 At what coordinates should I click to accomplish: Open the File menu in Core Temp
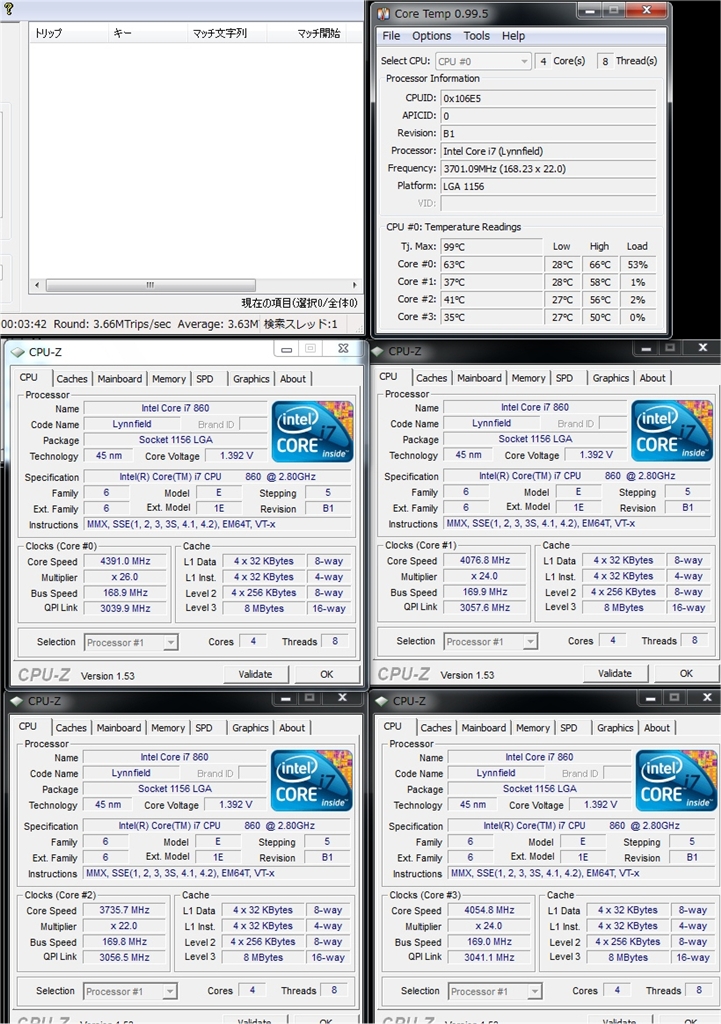point(391,36)
